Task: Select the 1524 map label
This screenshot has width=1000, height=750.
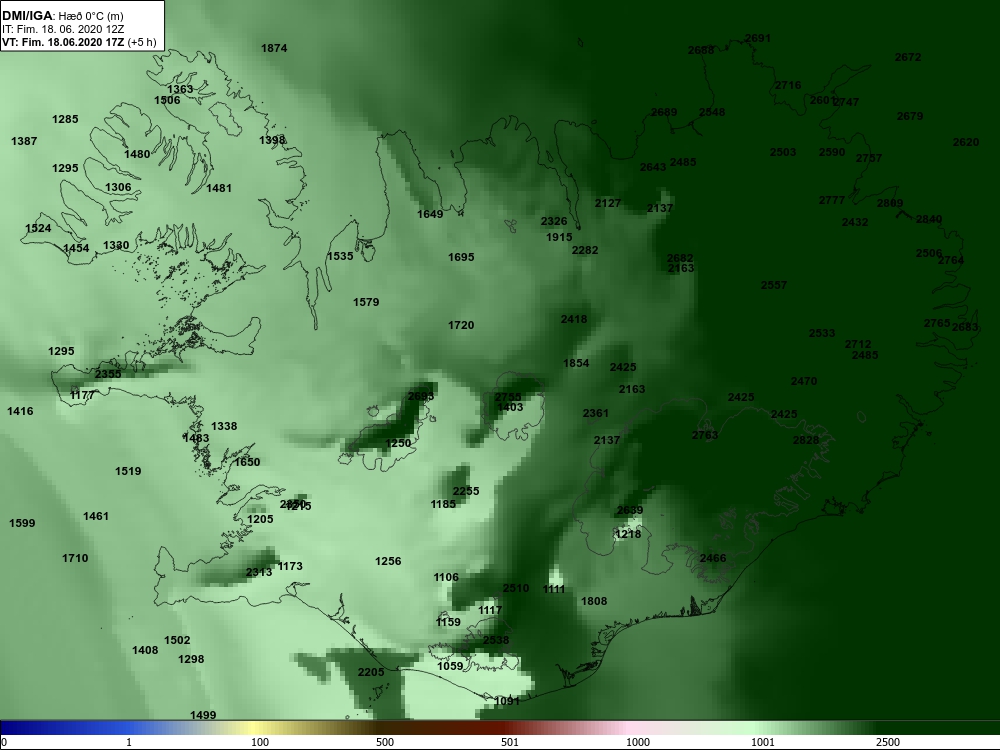Action: 38,228
